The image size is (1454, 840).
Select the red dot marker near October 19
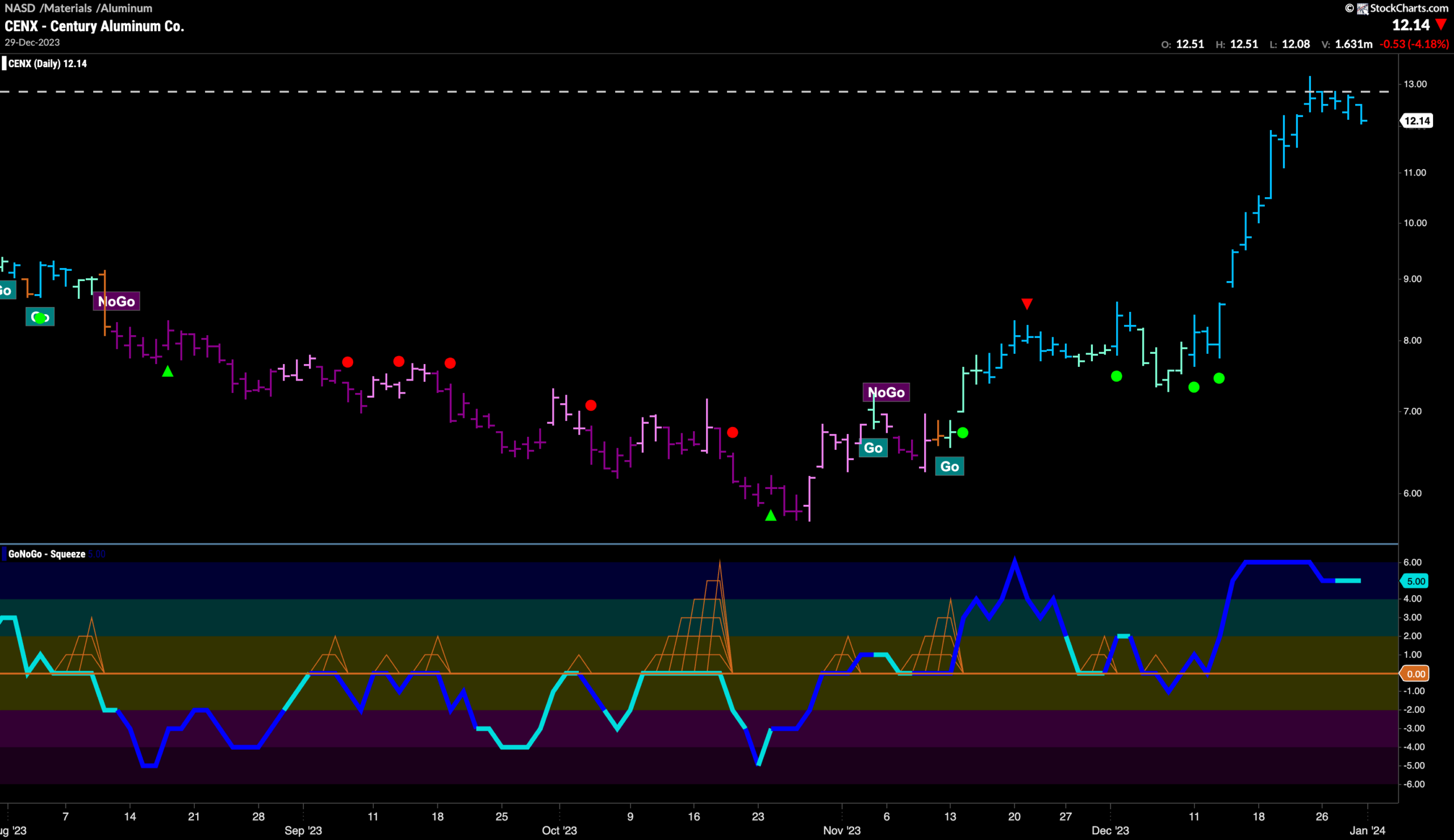(x=733, y=432)
